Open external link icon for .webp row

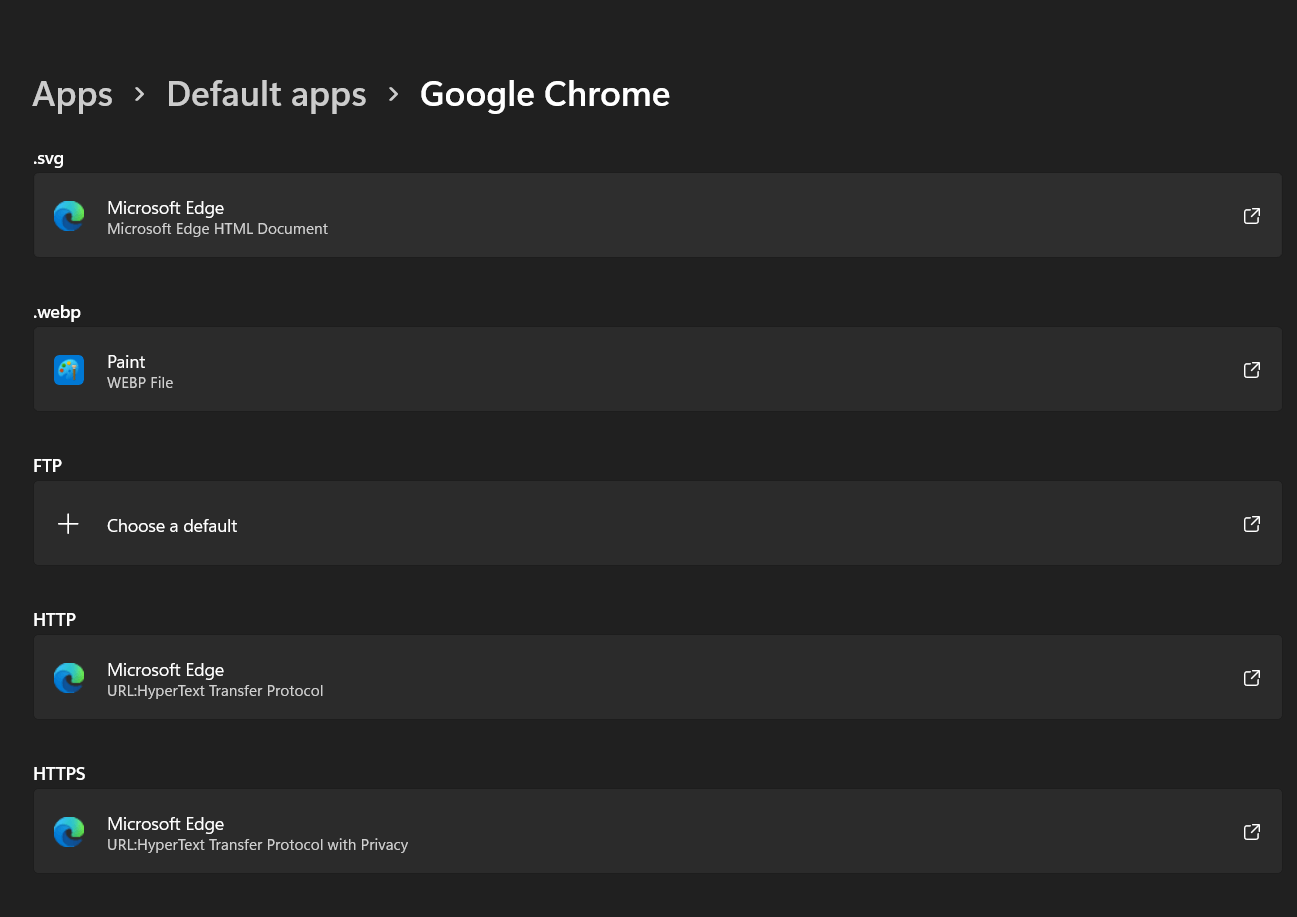click(x=1251, y=370)
